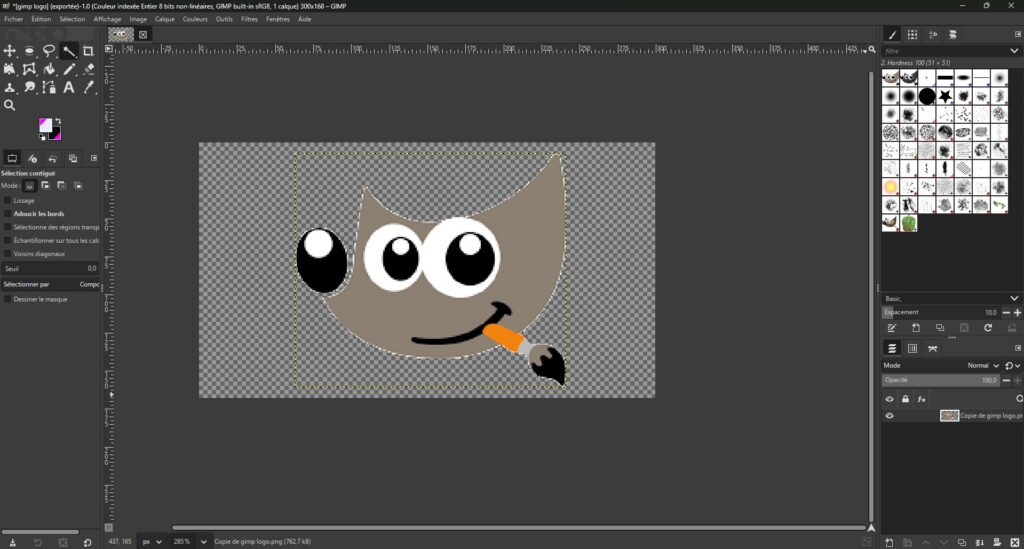Toggle the Adoucir les bords checkbox
Image resolution: width=1024 pixels, height=549 pixels.
(x=8, y=213)
